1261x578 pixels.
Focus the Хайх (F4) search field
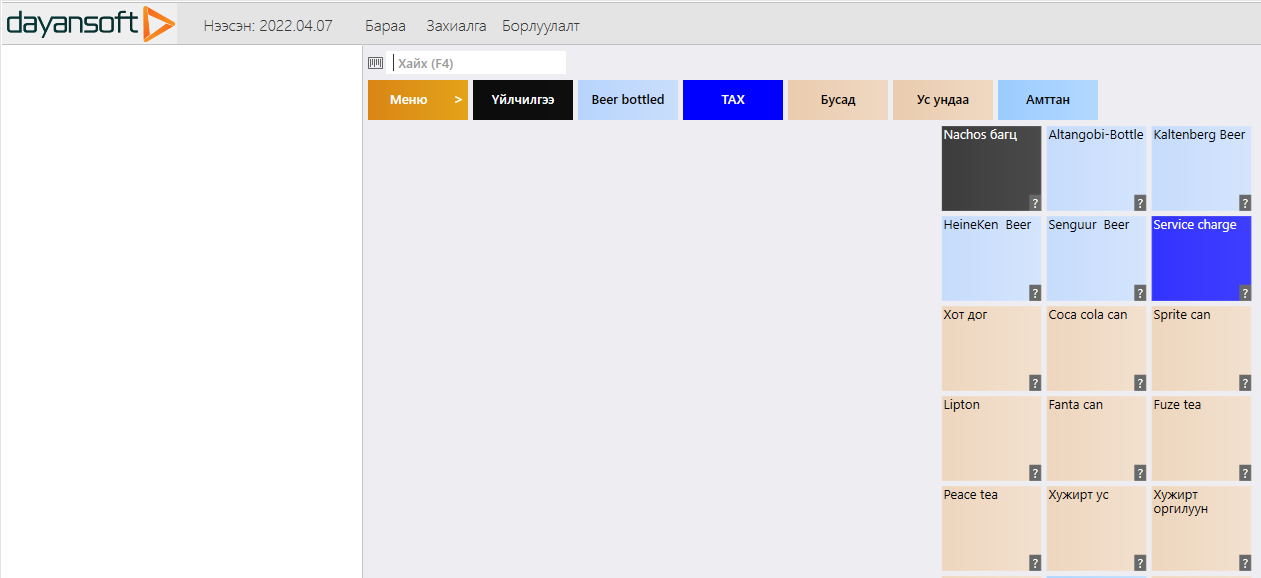[476, 63]
